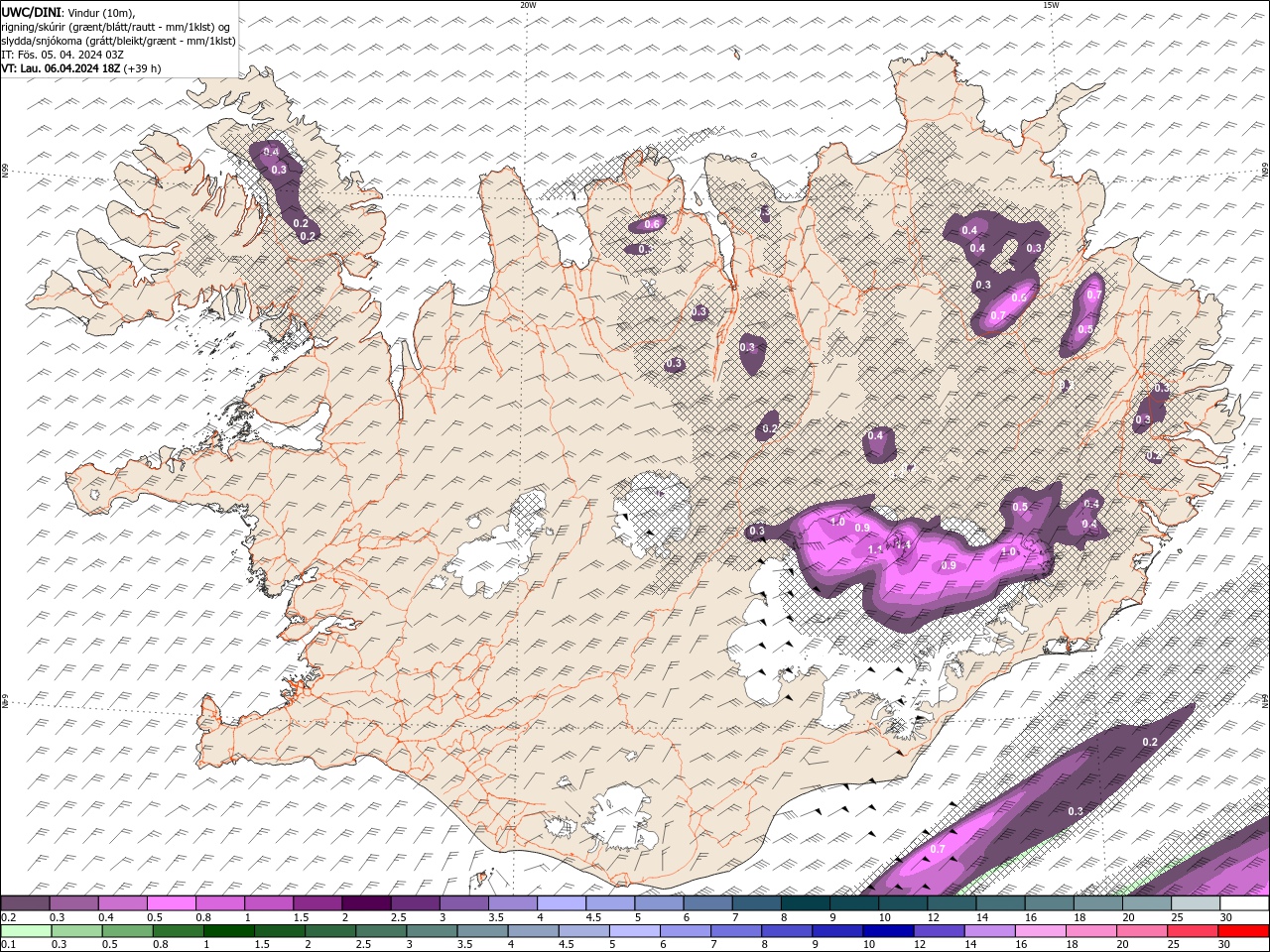
Task: Select the green 0.8 rain-scale swatch
Action: 178,931
